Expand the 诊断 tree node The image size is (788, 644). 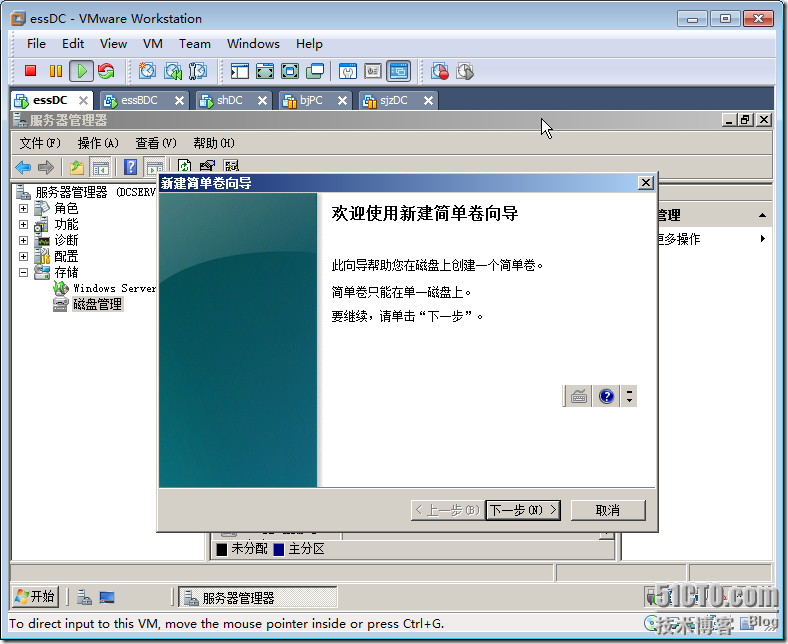[24, 240]
